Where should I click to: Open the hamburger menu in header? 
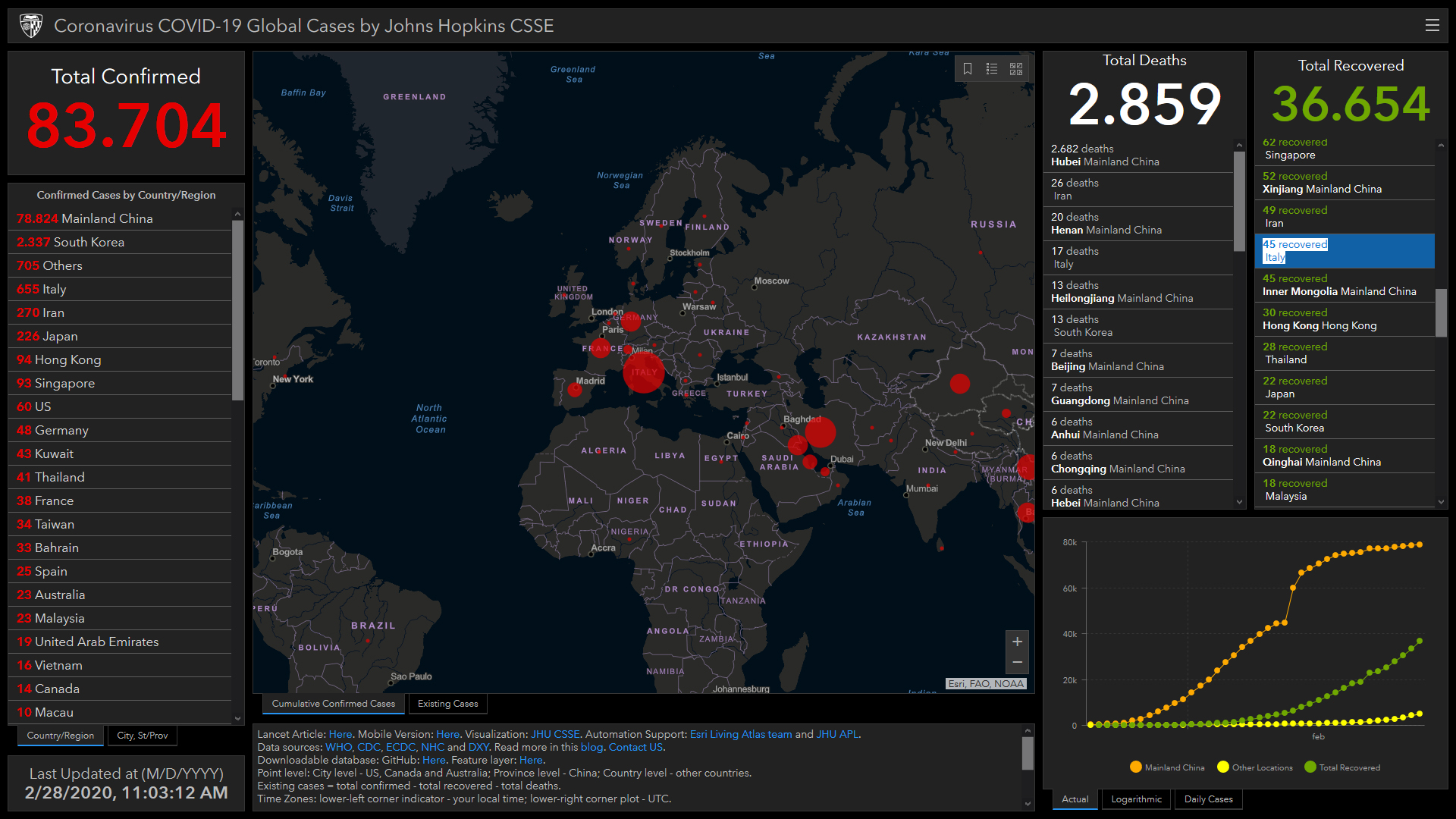[1432, 25]
